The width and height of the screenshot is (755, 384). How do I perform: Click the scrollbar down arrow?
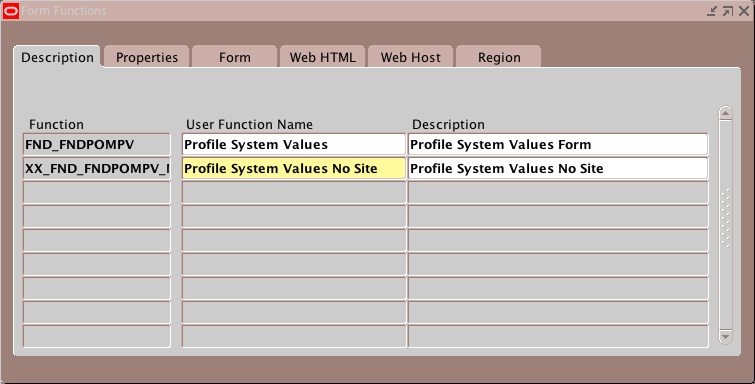[x=726, y=336]
